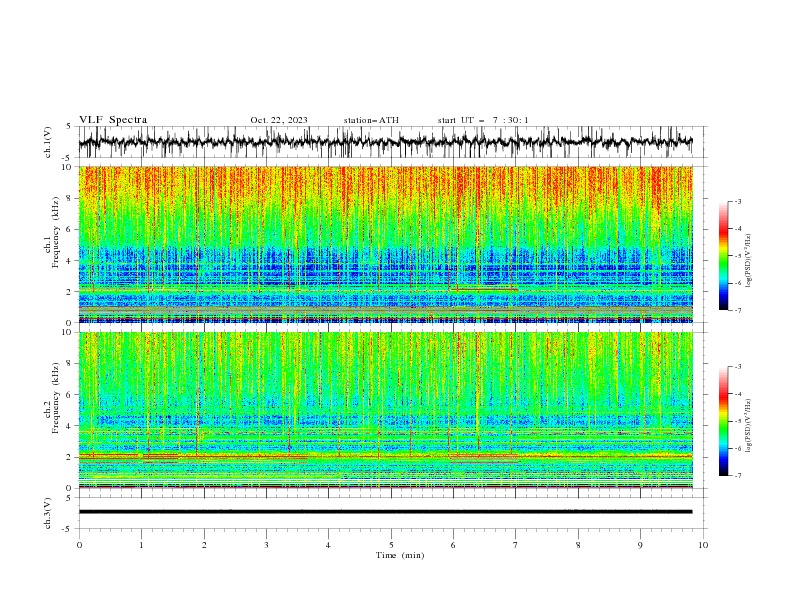Click the ch.1 voltage waveform trace
Viewport: 792px width, 612px height.
[x=385, y=142]
